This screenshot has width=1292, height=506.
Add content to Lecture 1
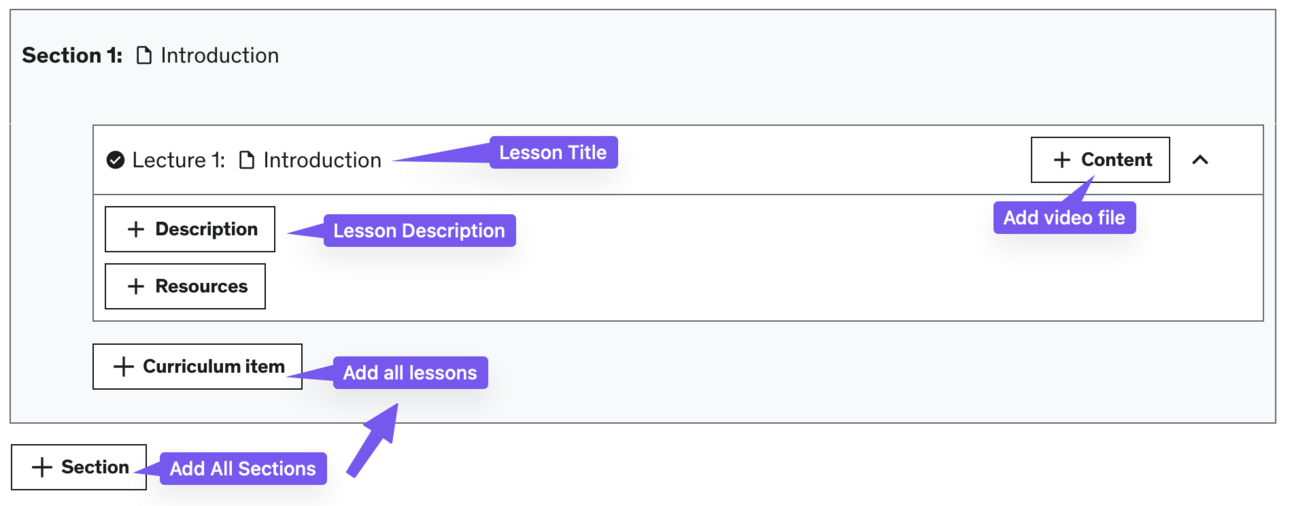(x=1100, y=160)
